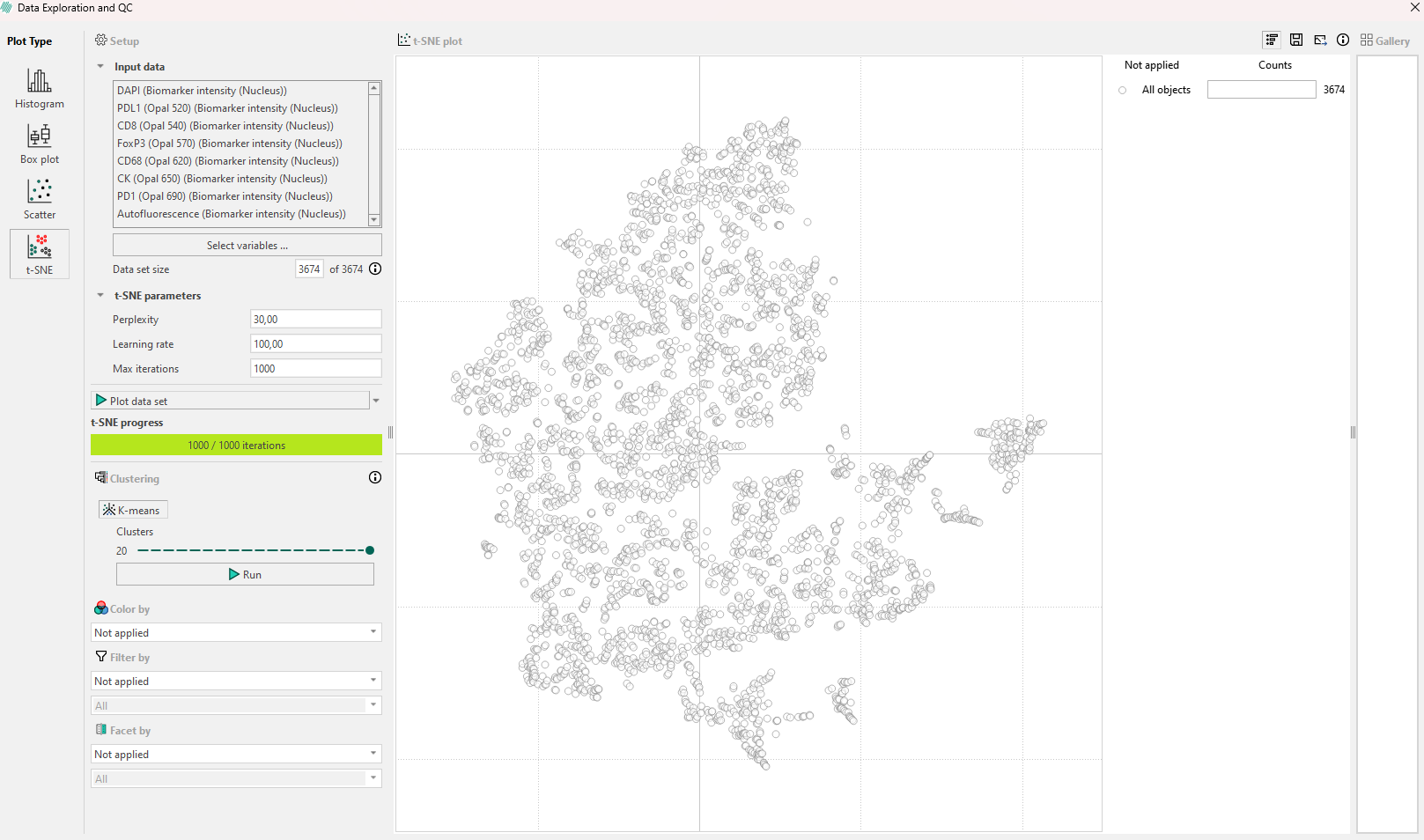This screenshot has height=840, width=1424.
Task: Select PD1 (Opal 690) variable row
Action: coord(240,195)
